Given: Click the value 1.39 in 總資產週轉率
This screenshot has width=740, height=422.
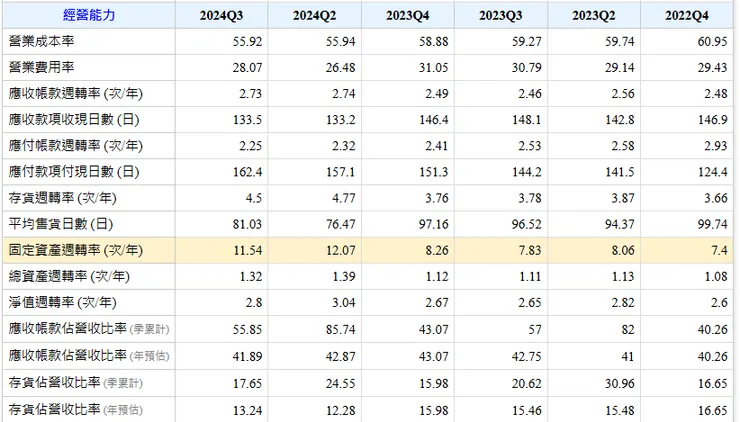Looking at the screenshot, I should 343,277.
